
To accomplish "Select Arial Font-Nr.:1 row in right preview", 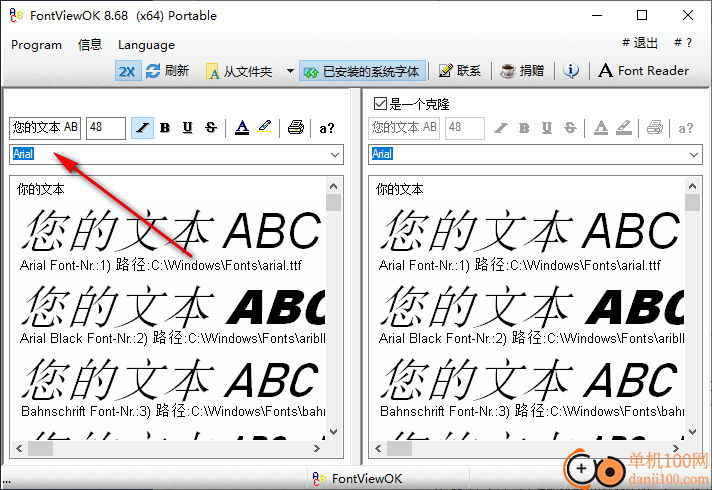I will [x=519, y=265].
